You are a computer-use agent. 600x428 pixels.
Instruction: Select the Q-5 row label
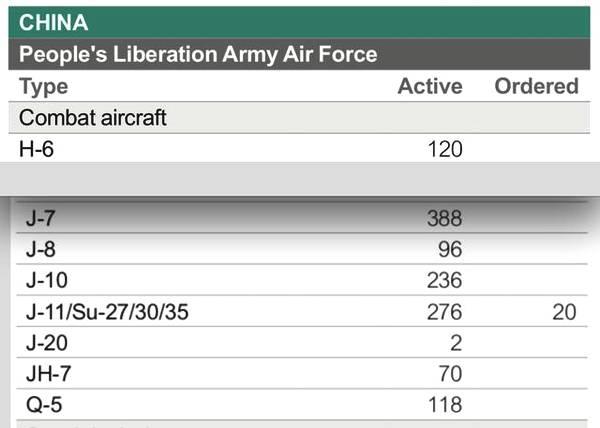[44, 405]
